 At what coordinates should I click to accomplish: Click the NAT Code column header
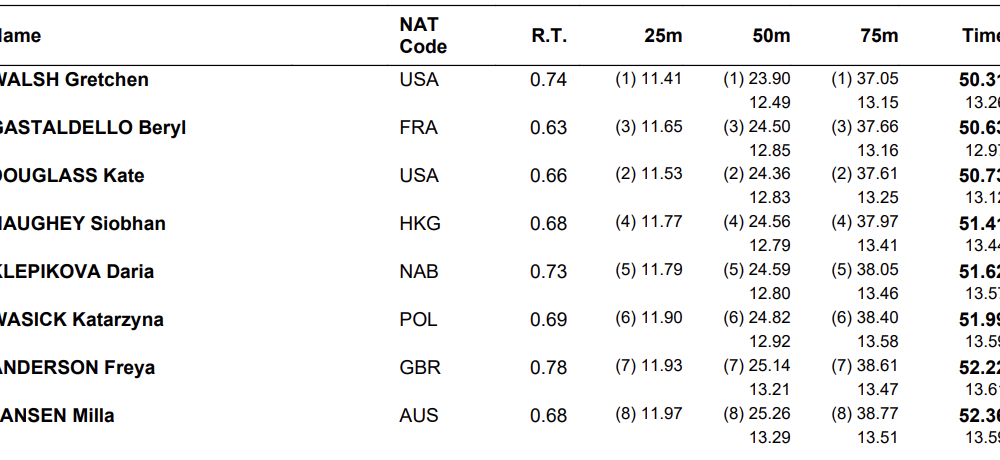[423, 36]
